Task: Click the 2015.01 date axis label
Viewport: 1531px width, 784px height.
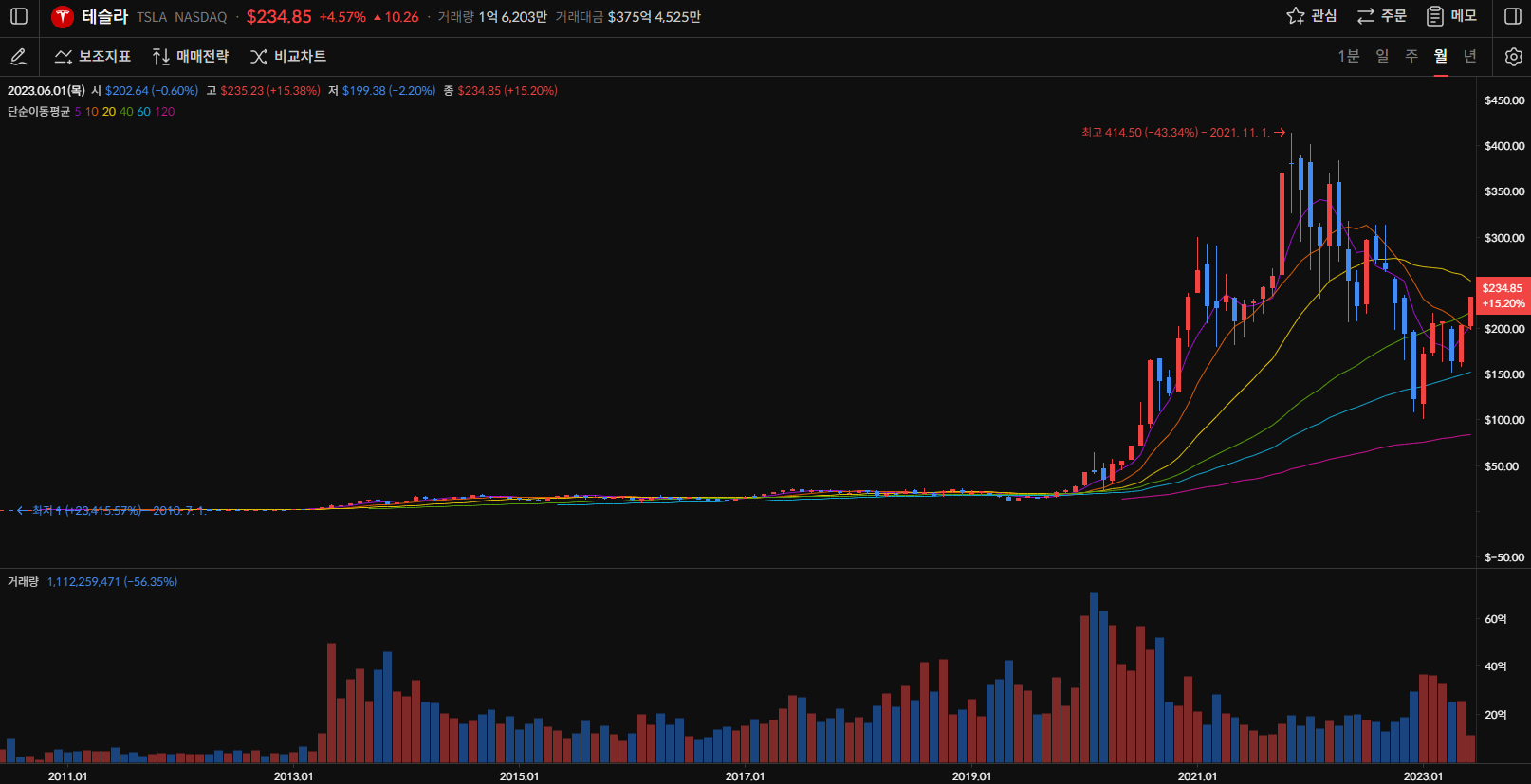Action: tap(519, 776)
